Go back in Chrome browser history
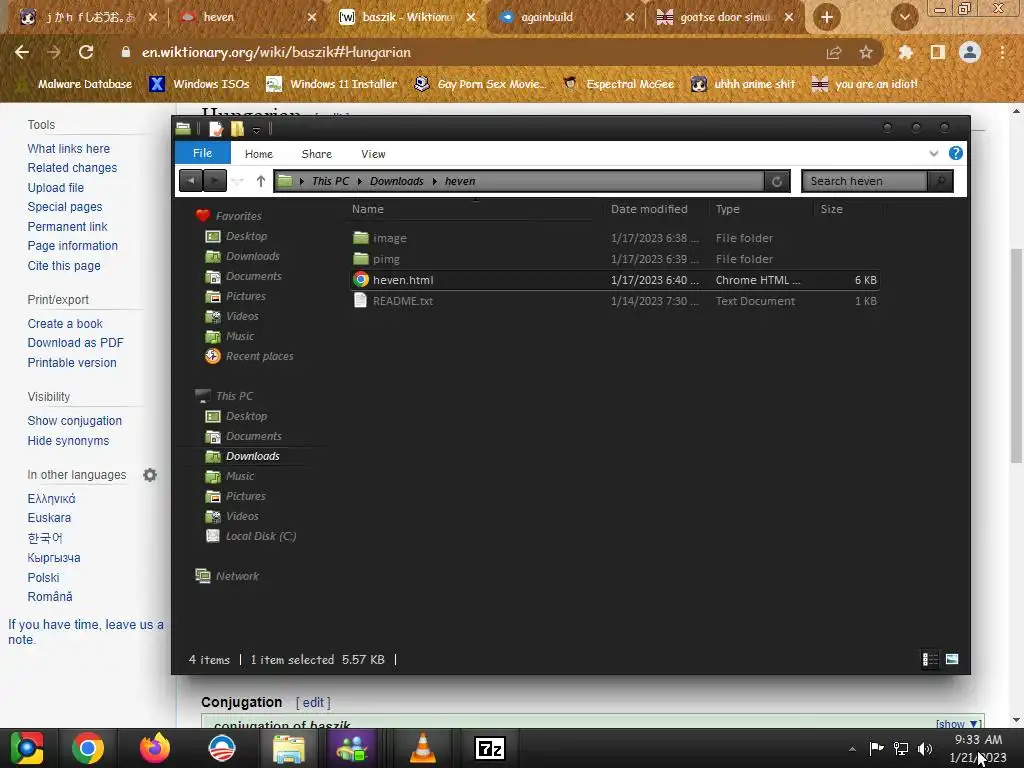Screen dimensions: 1024x768 (22, 52)
